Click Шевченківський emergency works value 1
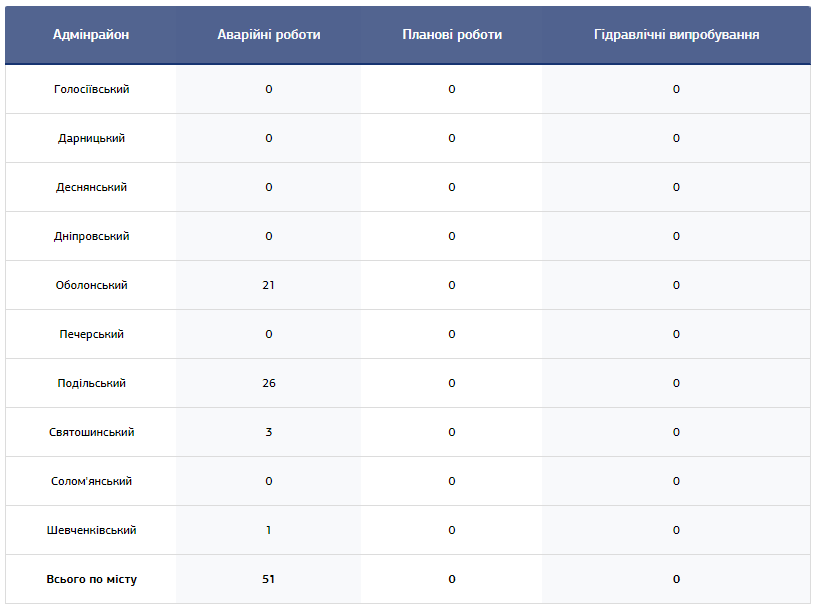Viewport: 818px width, 612px height. [268, 531]
